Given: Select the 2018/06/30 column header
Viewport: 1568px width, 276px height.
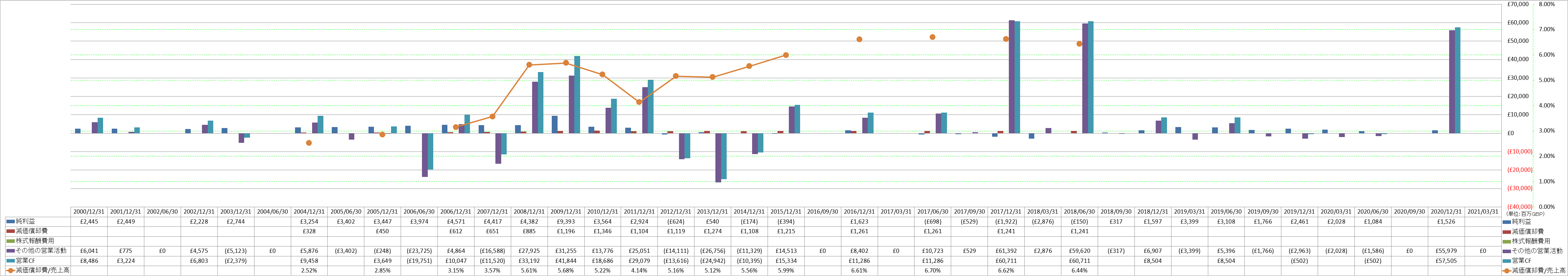Looking at the screenshot, I should click(1079, 212).
